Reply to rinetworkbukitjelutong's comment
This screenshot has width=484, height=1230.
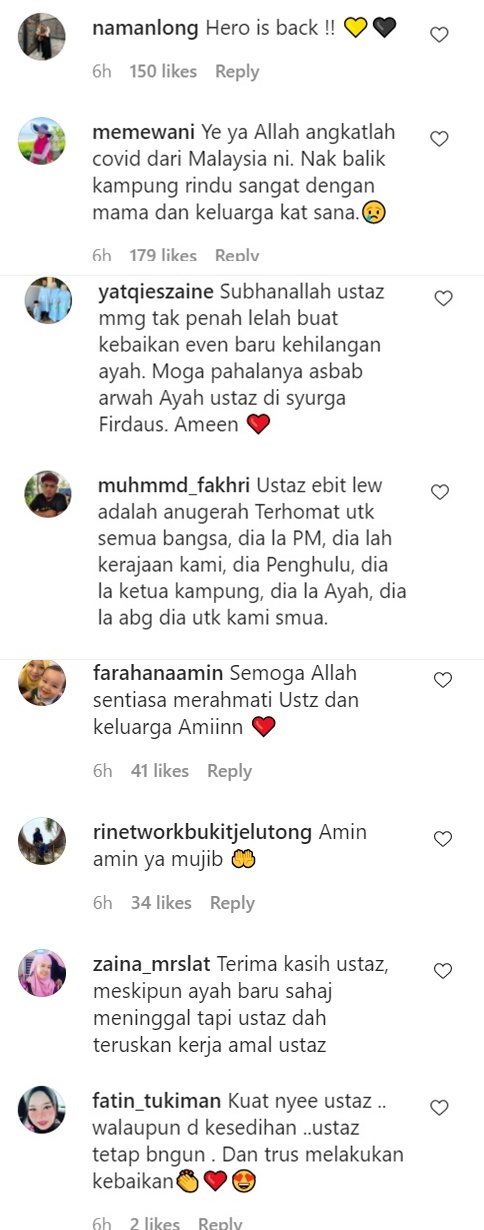pos(232,903)
